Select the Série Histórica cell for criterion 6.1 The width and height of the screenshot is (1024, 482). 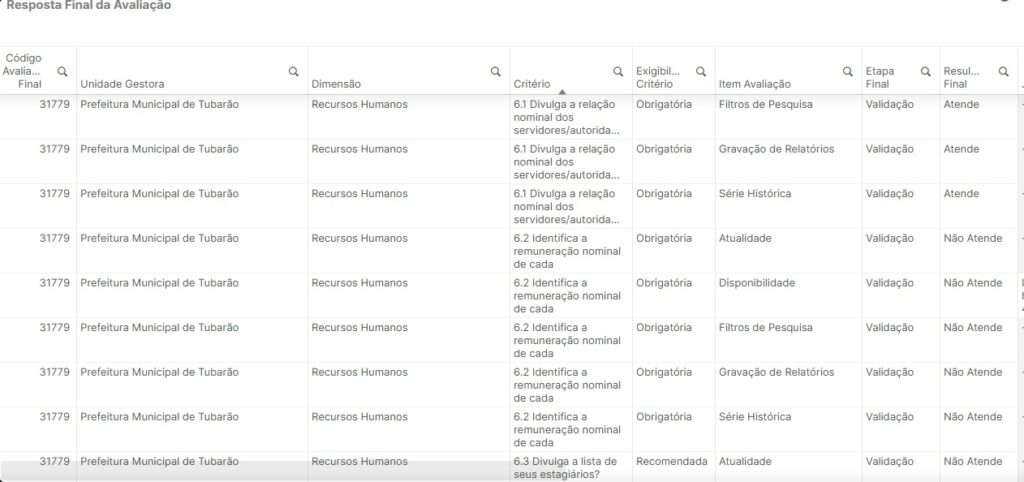[x=754, y=194]
